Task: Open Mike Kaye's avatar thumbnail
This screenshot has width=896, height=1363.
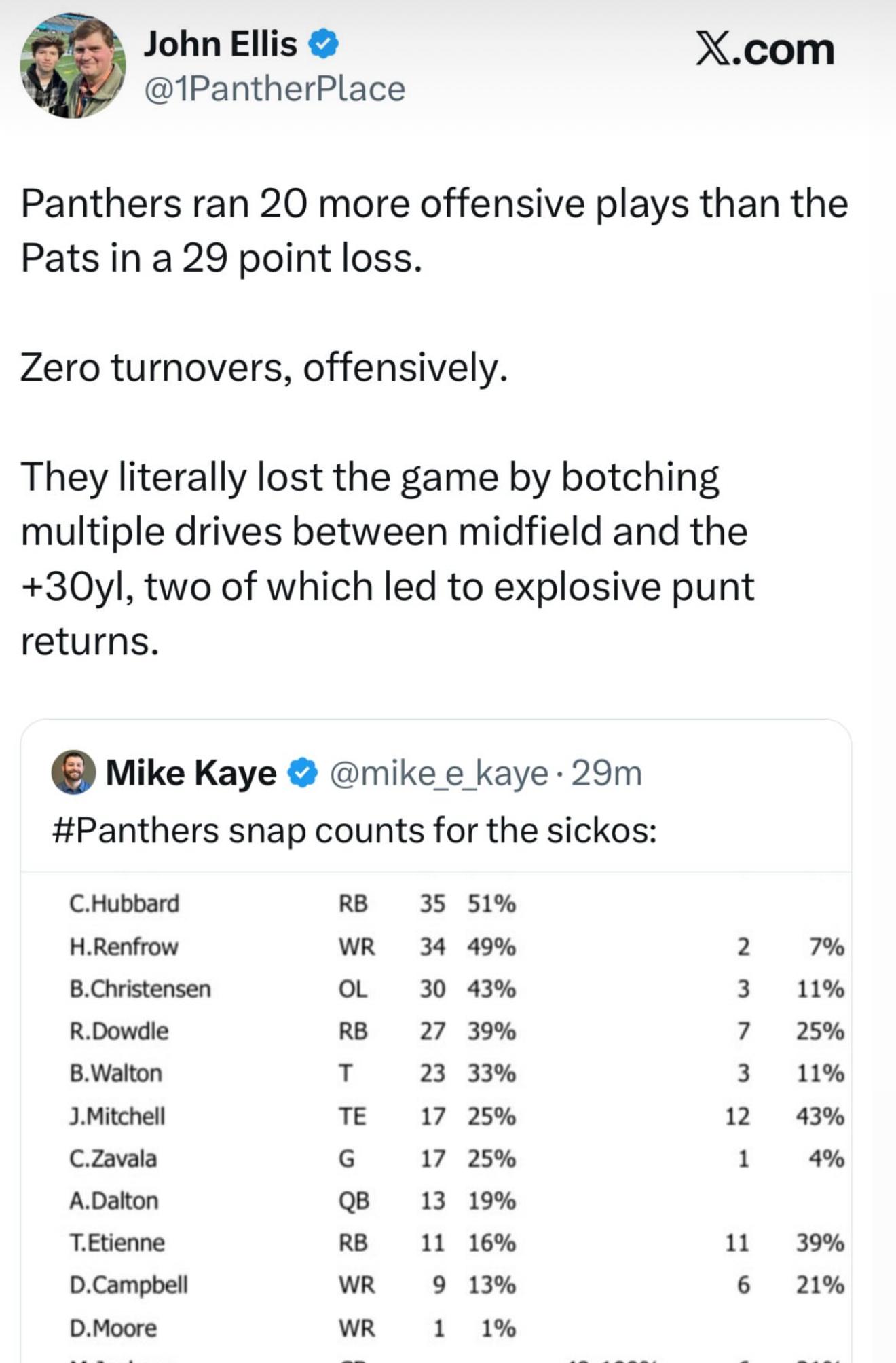Action: [73, 772]
